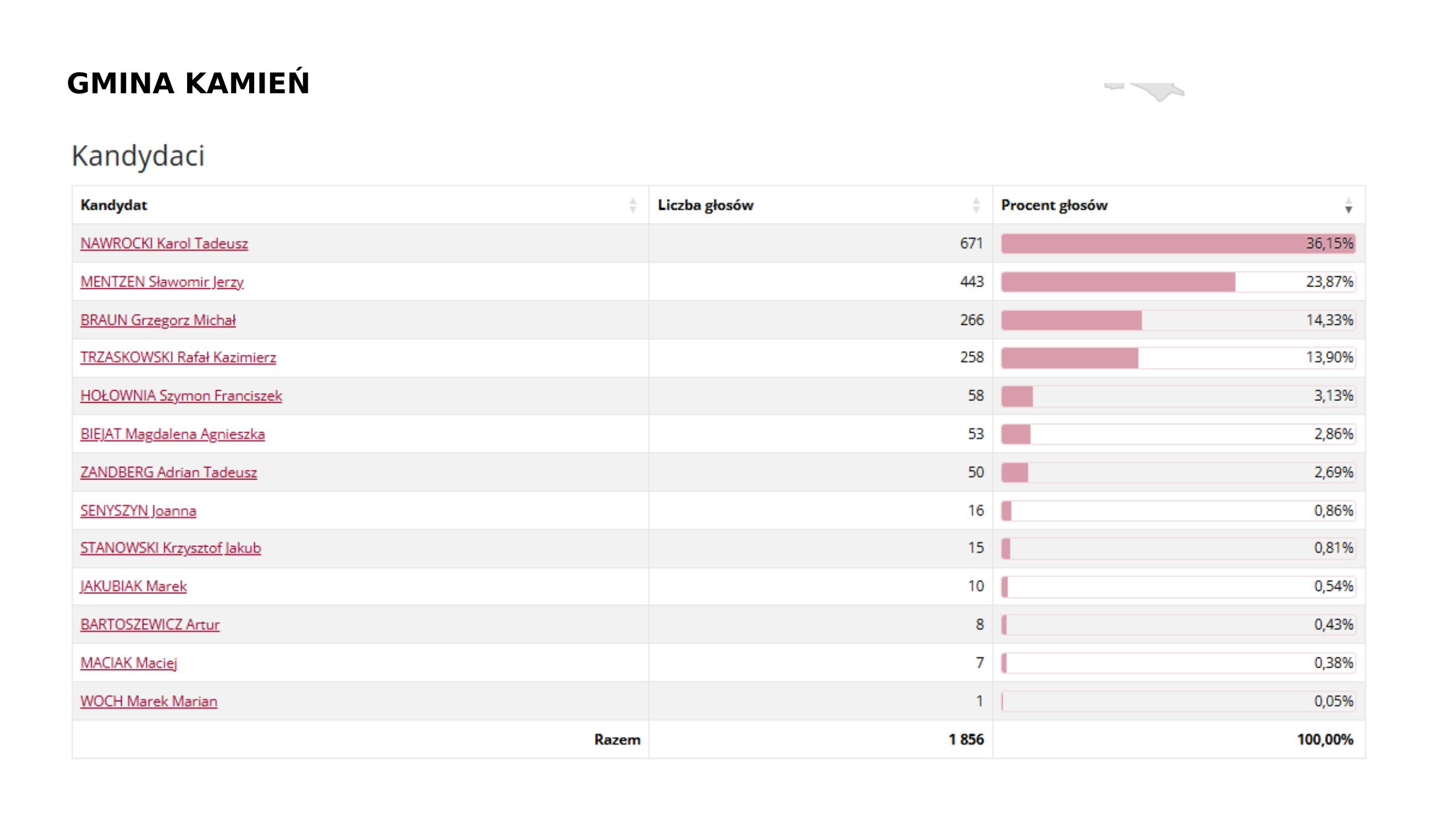Open TRZASKOWSKI Rafał Kazimierz page
The height and width of the screenshot is (819, 1456).
[178, 357]
